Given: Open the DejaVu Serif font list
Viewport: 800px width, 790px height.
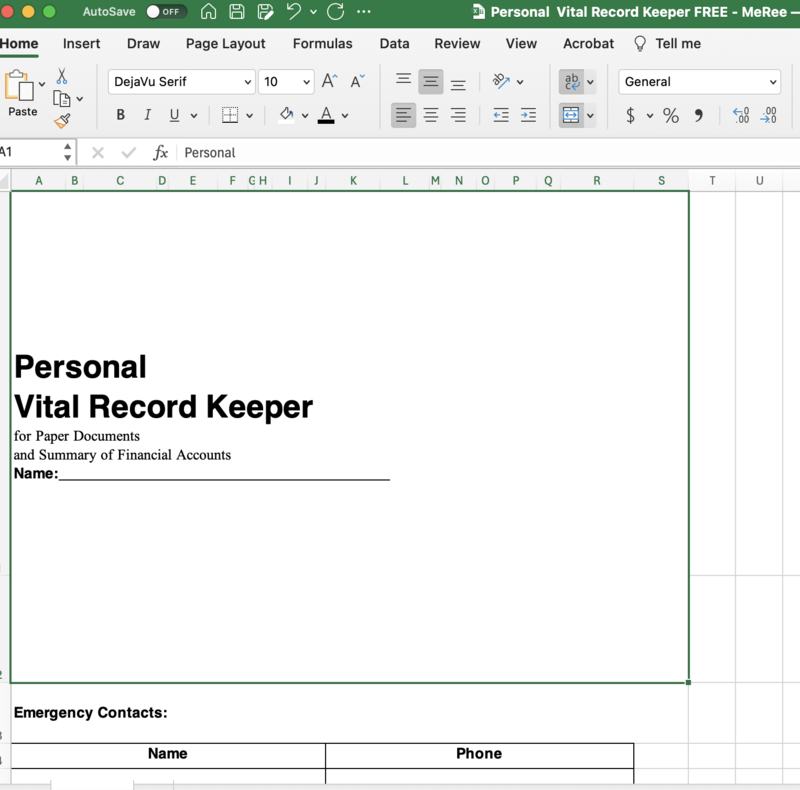Looking at the screenshot, I should (x=181, y=81).
